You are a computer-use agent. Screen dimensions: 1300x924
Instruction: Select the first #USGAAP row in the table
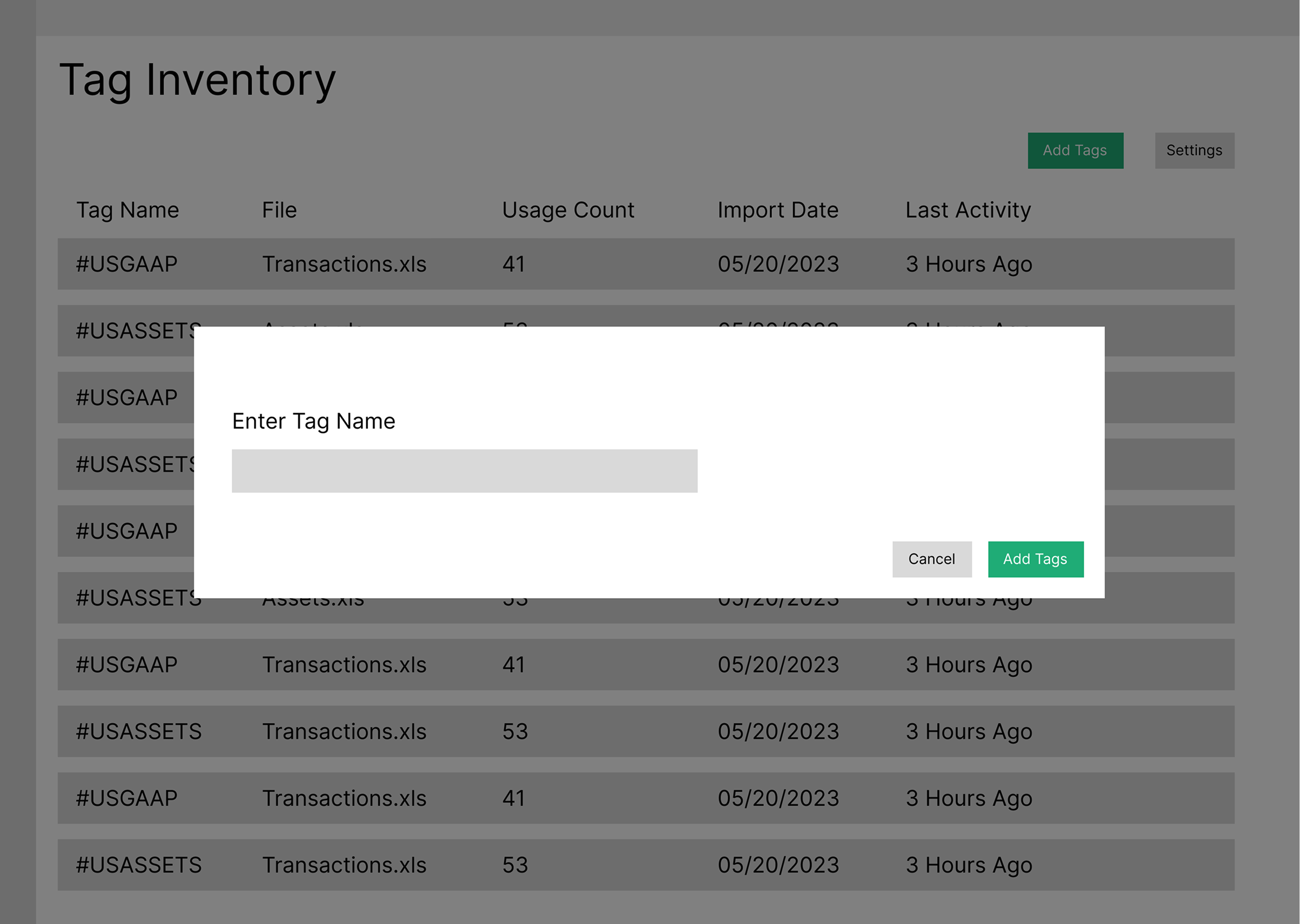pos(127,264)
